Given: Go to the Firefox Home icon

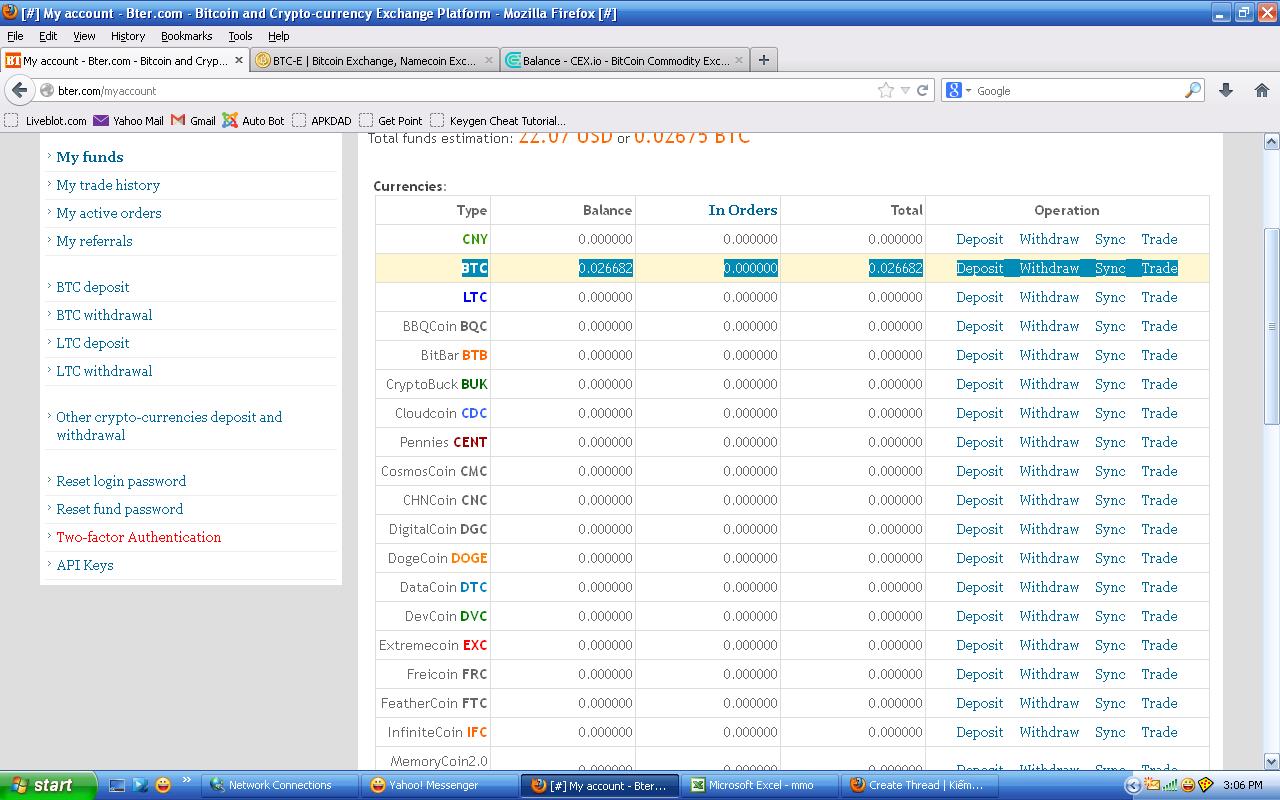Looking at the screenshot, I should tap(1261, 90).
